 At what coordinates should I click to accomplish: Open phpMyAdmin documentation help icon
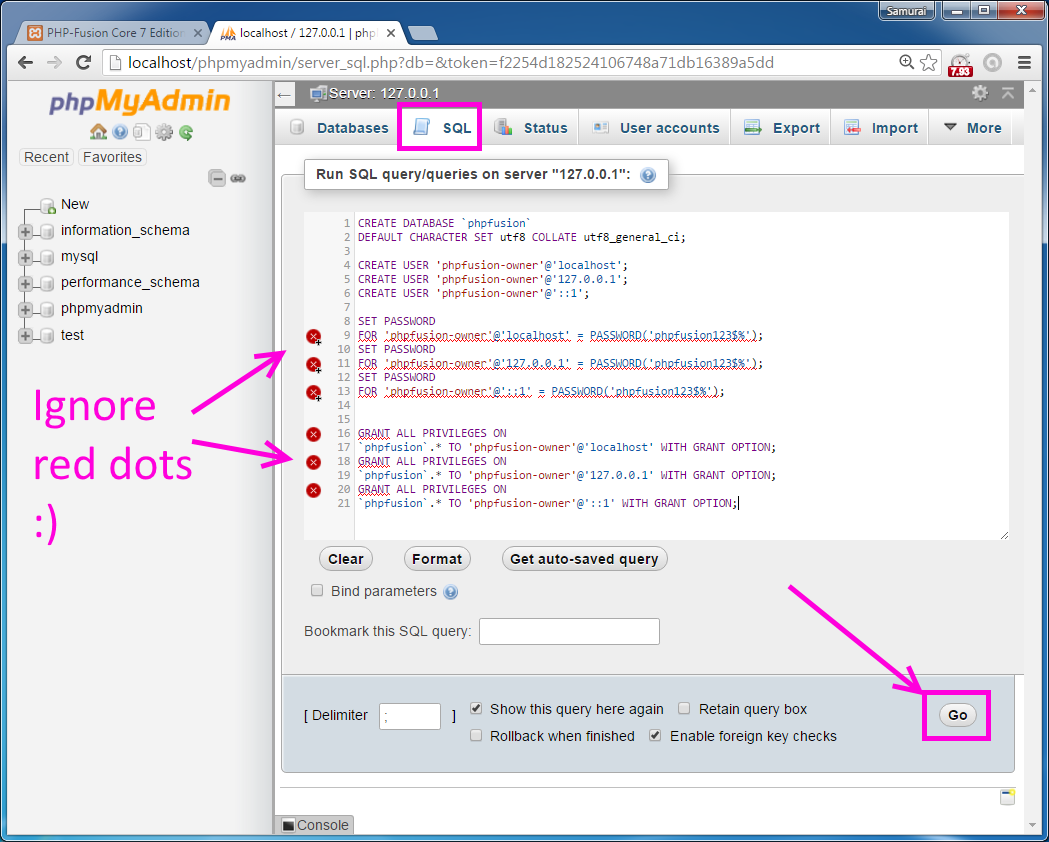click(x=120, y=132)
